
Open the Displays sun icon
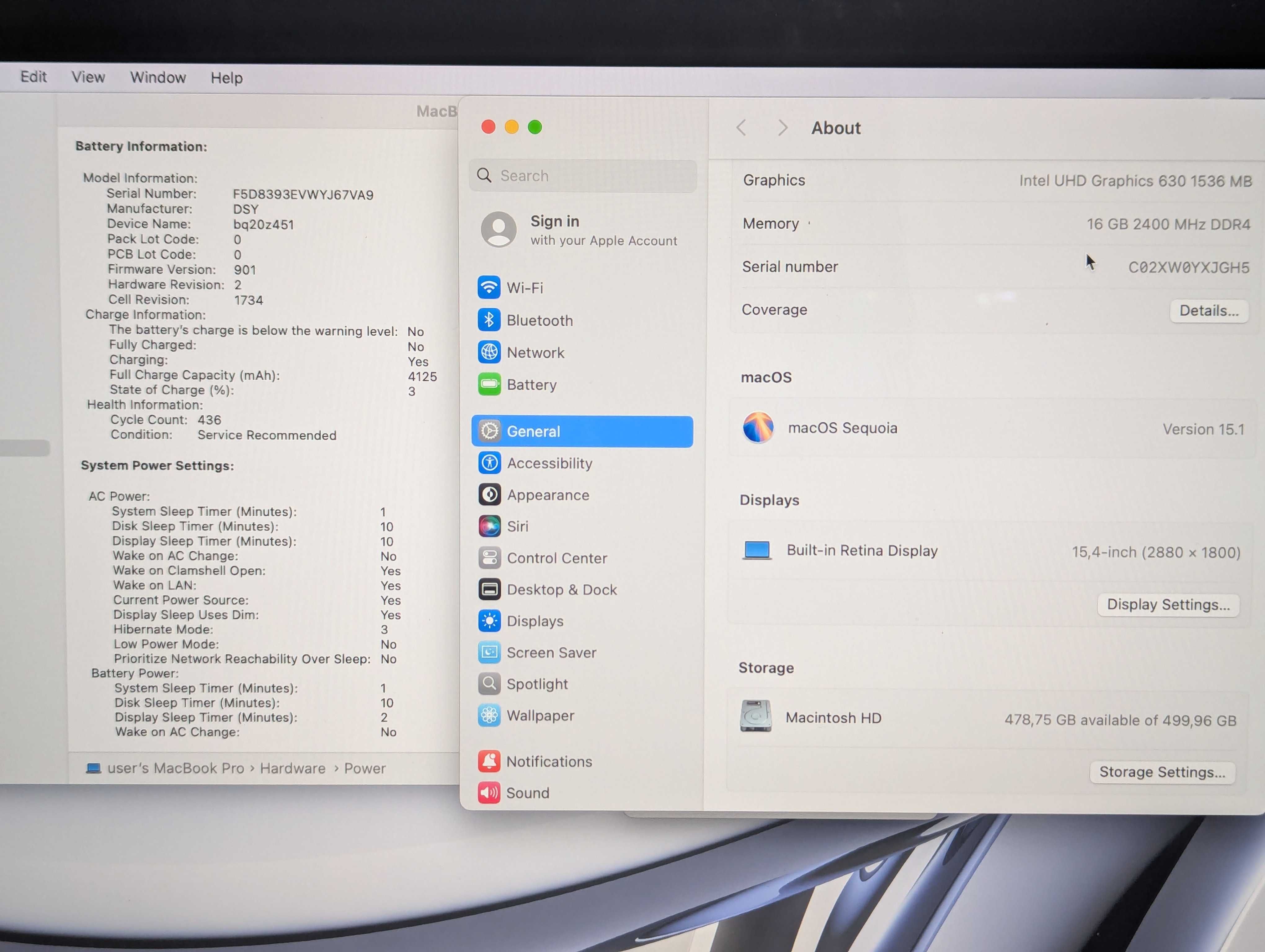(x=490, y=621)
